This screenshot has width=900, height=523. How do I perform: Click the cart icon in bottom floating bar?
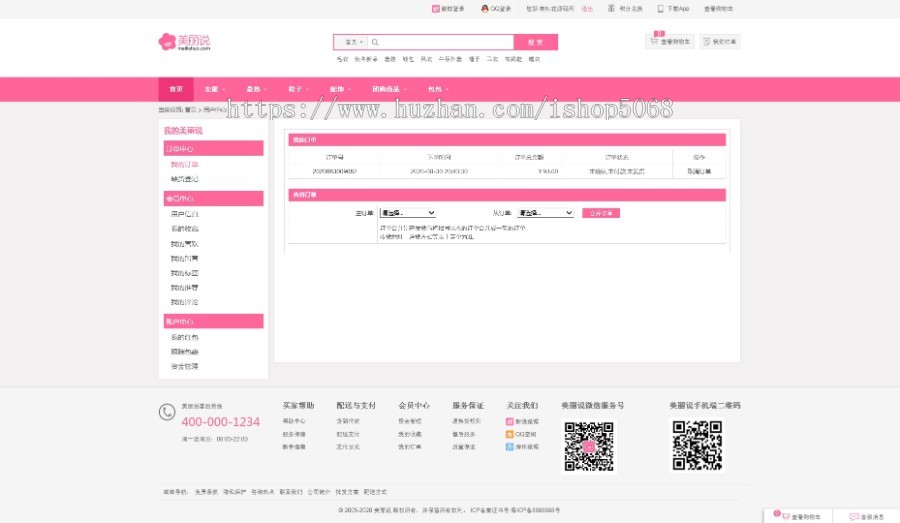pos(786,517)
